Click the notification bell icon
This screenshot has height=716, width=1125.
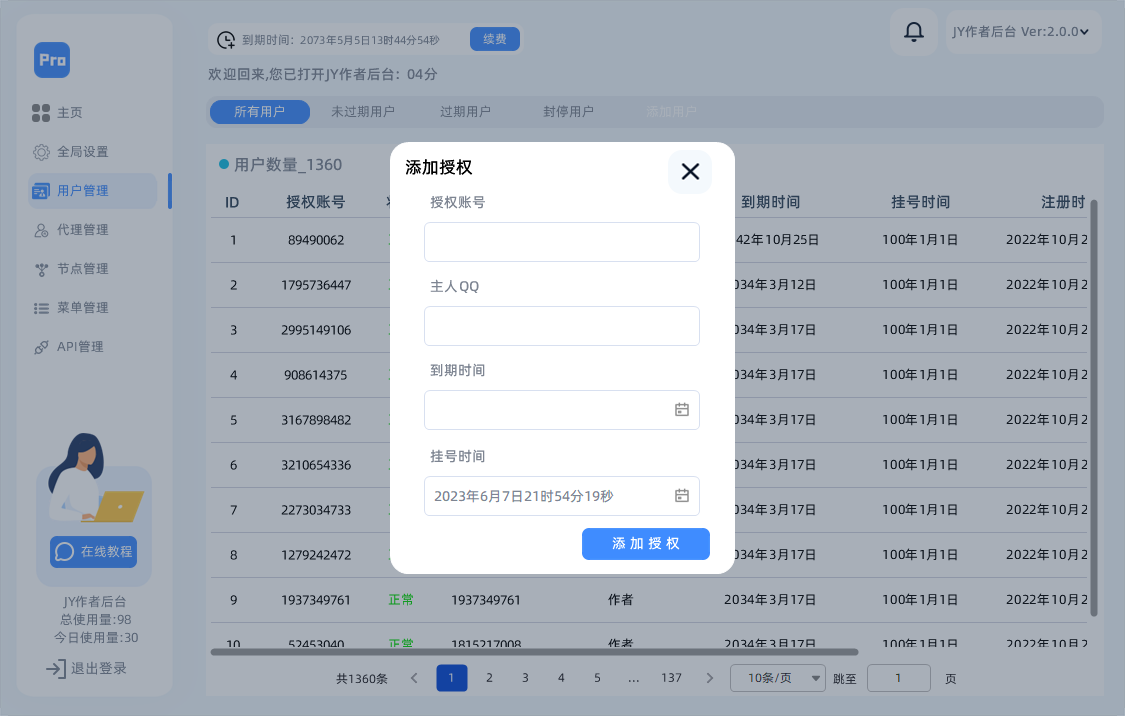pyautogui.click(x=913, y=31)
